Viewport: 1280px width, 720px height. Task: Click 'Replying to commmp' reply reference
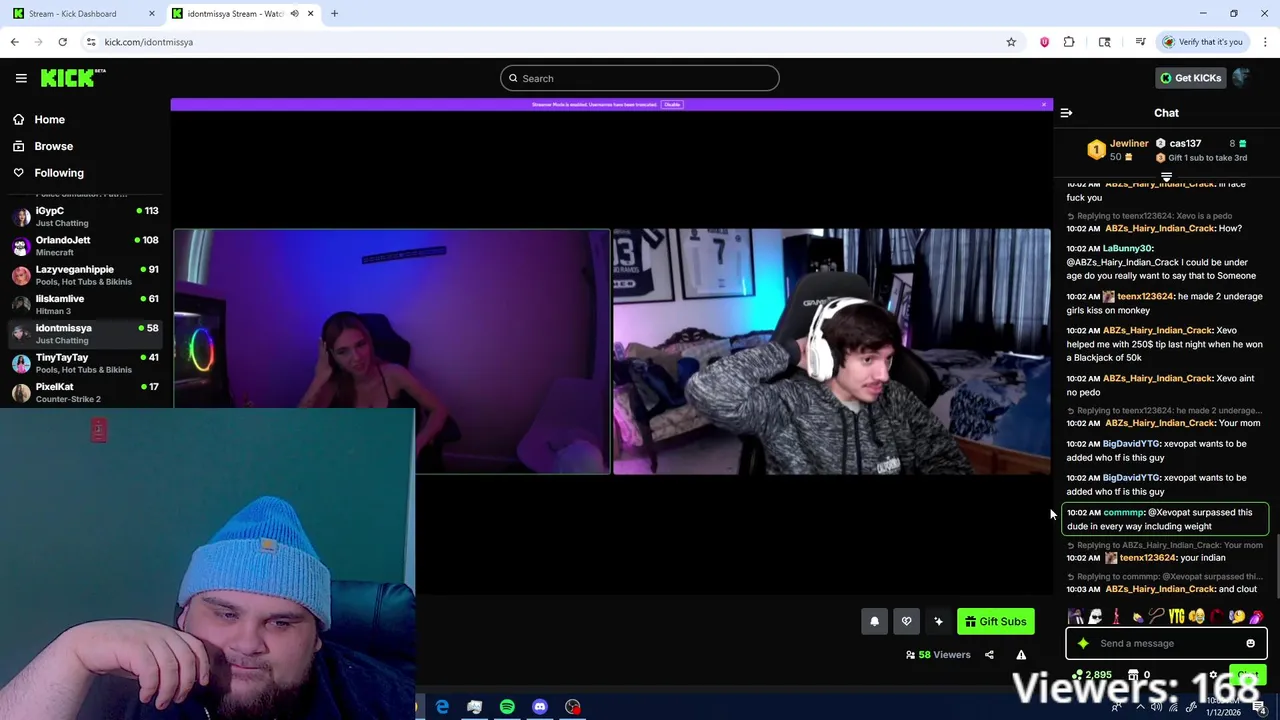tap(1165, 577)
